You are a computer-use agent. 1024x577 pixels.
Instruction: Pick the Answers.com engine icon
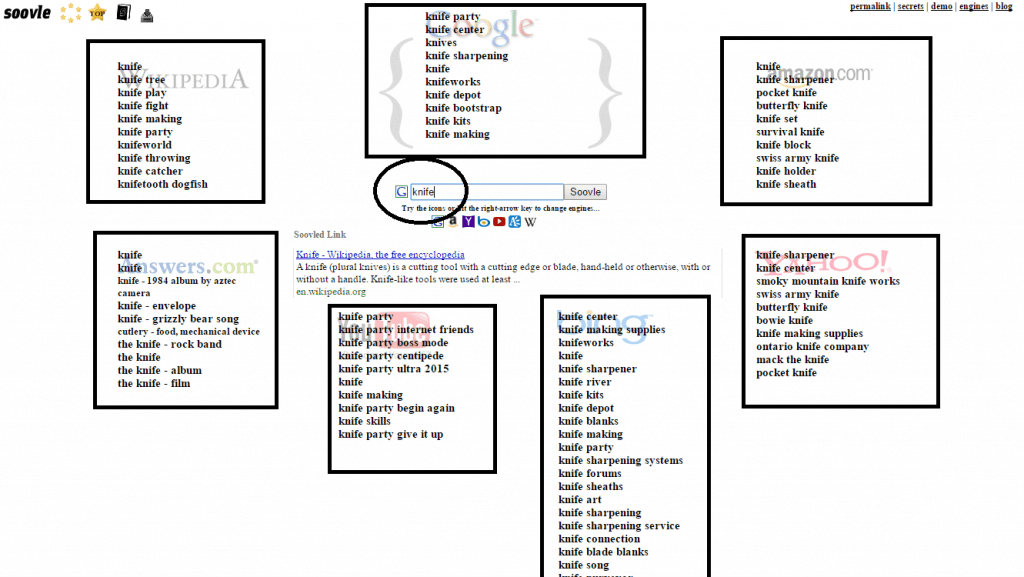click(x=513, y=222)
